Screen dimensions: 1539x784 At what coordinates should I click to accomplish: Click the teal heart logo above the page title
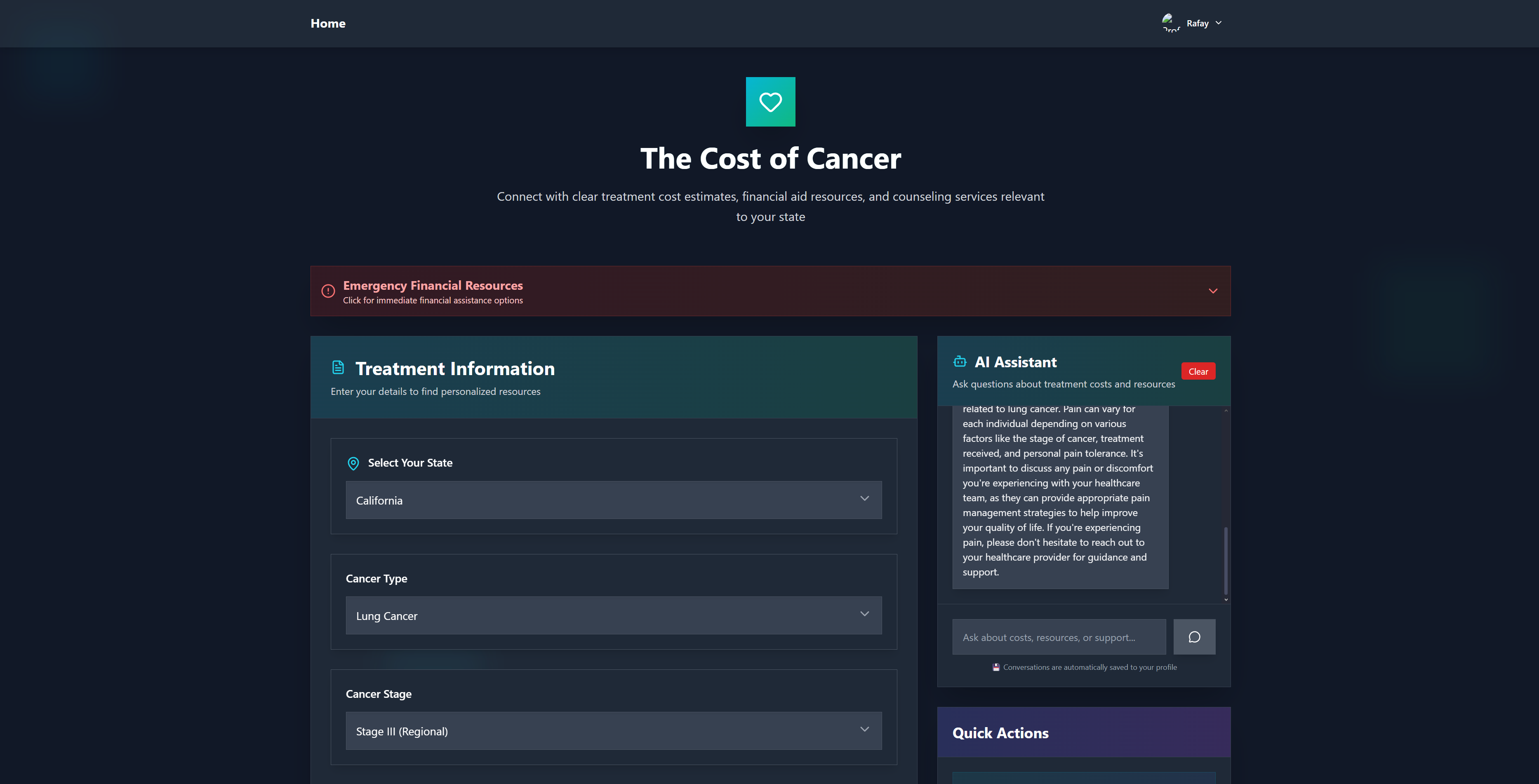tap(770, 101)
